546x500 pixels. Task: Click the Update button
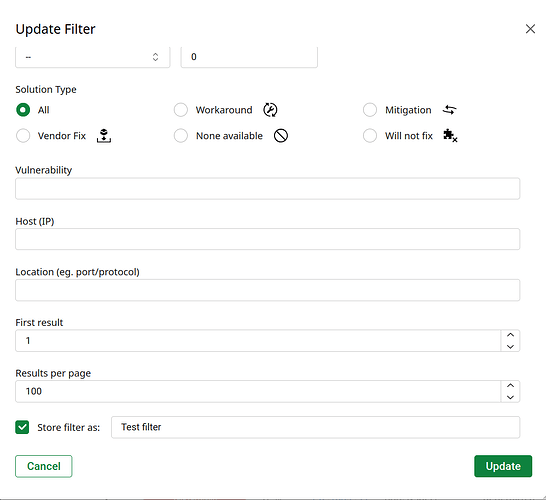pos(503,466)
